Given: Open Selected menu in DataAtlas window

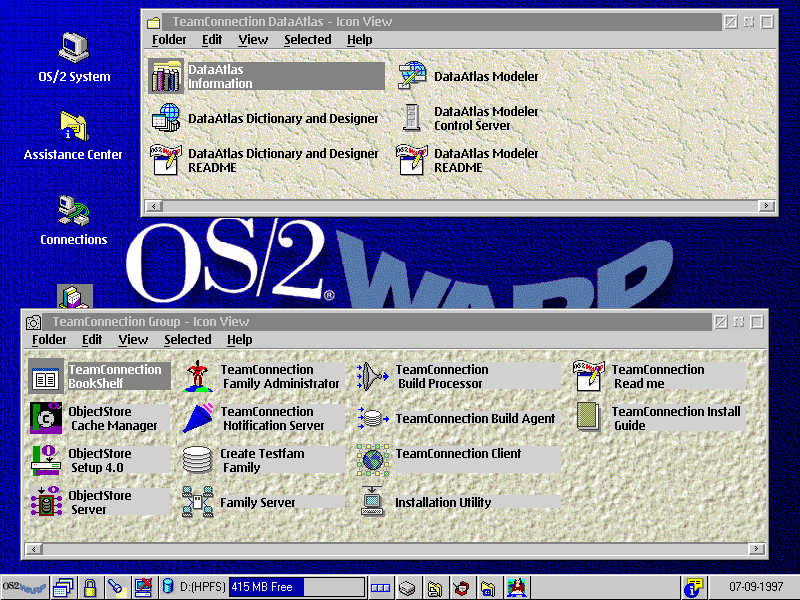Looking at the screenshot, I should point(308,40).
